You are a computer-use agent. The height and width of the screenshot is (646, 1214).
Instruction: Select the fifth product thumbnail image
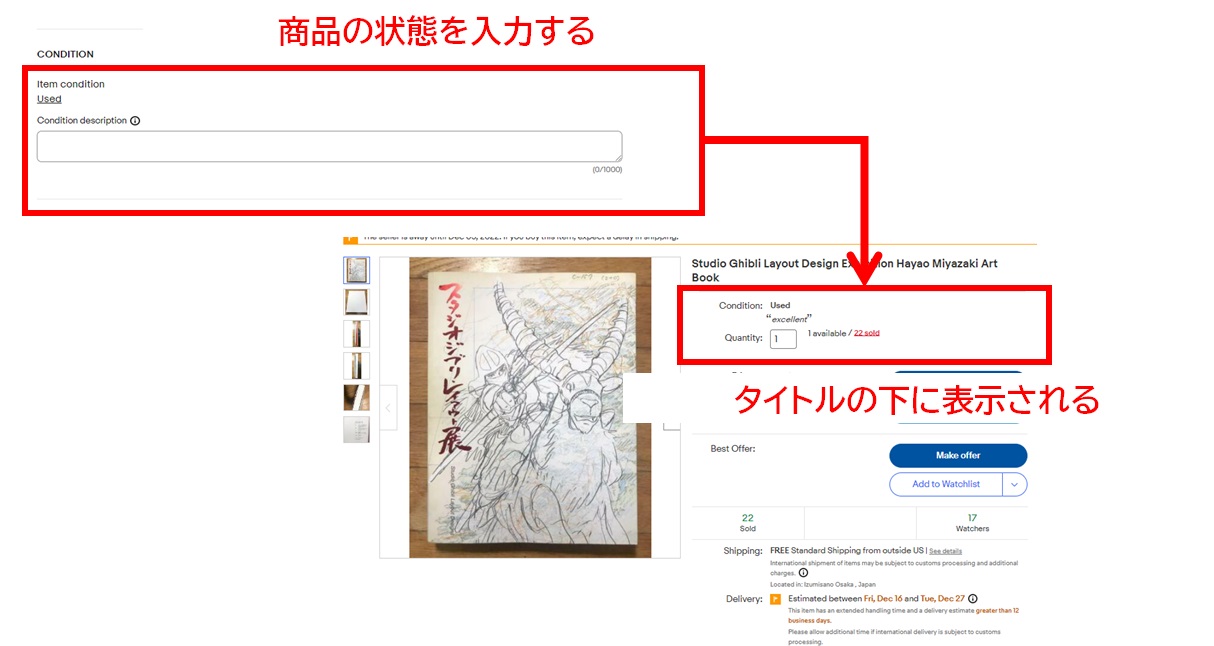pos(356,398)
